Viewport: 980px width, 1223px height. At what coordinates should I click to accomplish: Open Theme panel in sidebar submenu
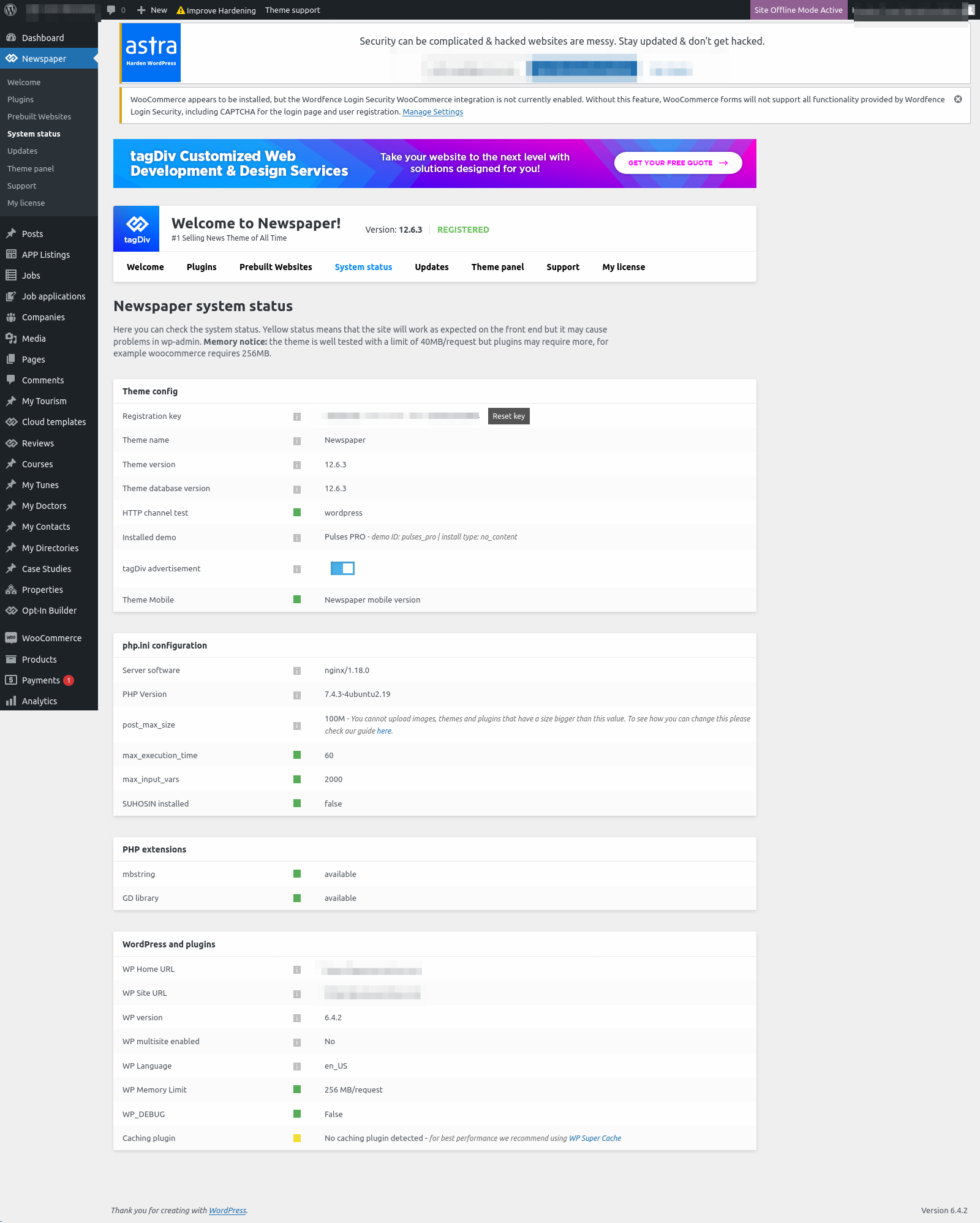pos(31,168)
